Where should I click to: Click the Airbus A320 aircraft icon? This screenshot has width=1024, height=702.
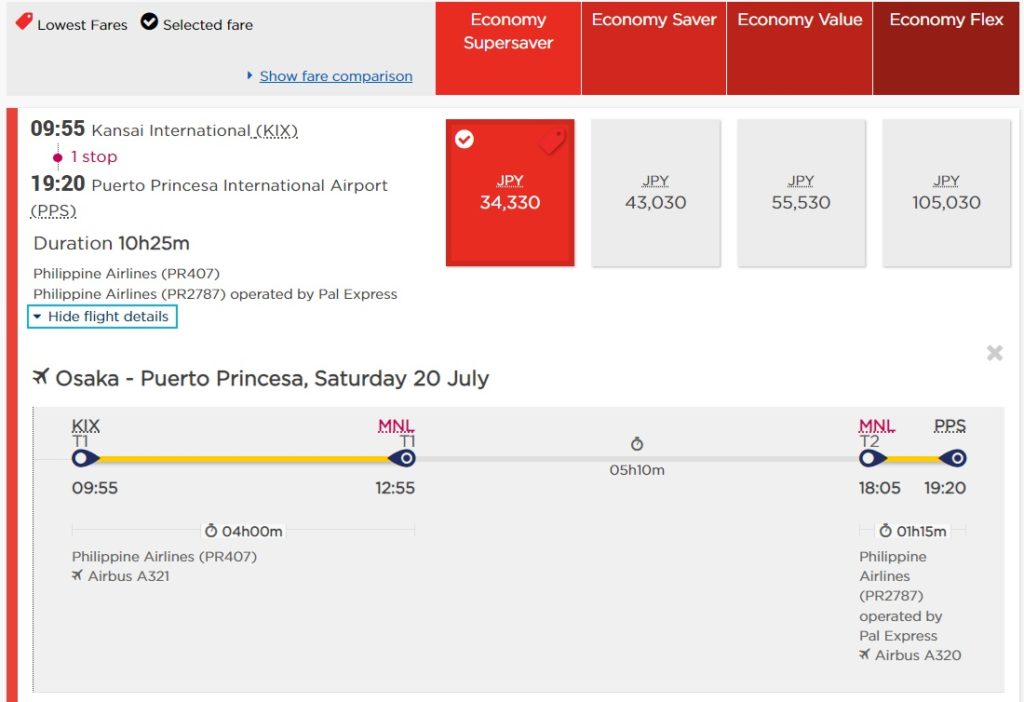[x=865, y=655]
